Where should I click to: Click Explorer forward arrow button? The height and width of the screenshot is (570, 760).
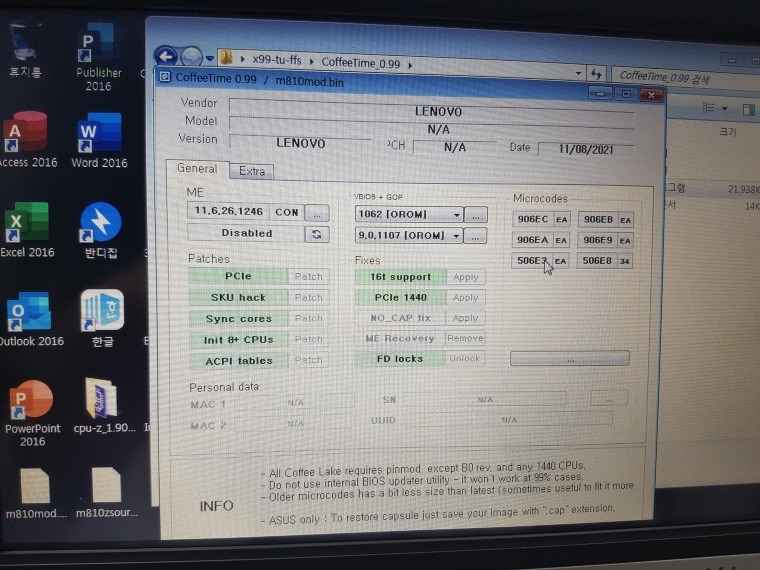click(191, 57)
